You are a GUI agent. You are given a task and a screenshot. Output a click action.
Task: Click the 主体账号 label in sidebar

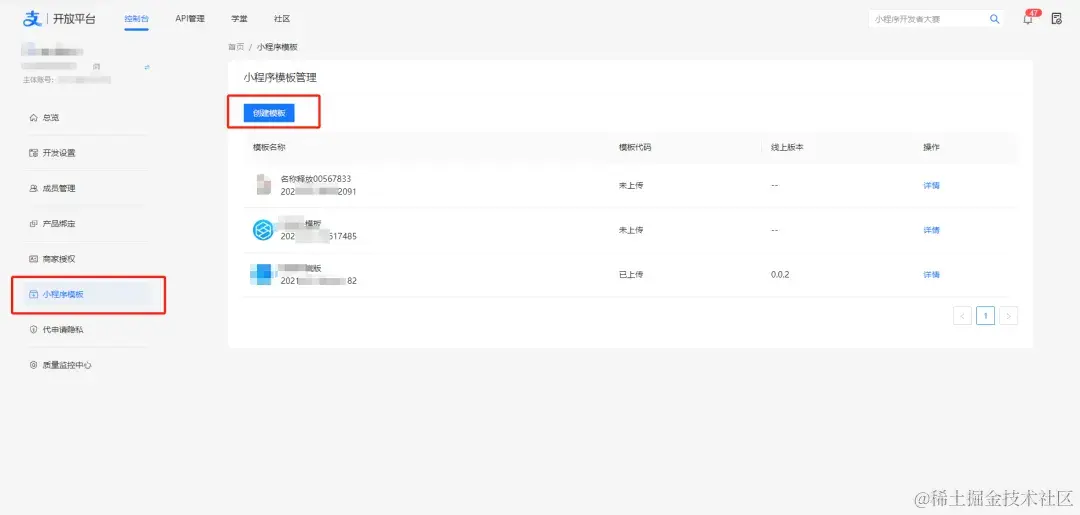39,80
